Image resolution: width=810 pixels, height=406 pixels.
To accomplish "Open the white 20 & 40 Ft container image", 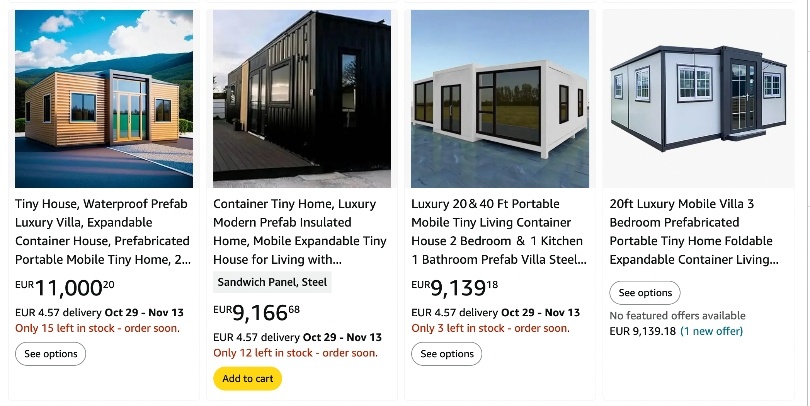I will [x=500, y=98].
